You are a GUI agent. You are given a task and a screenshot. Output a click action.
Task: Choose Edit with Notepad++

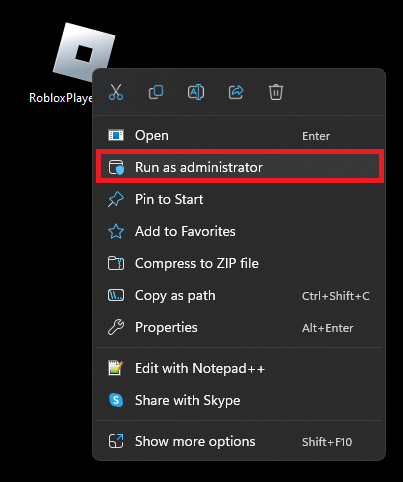(239, 368)
